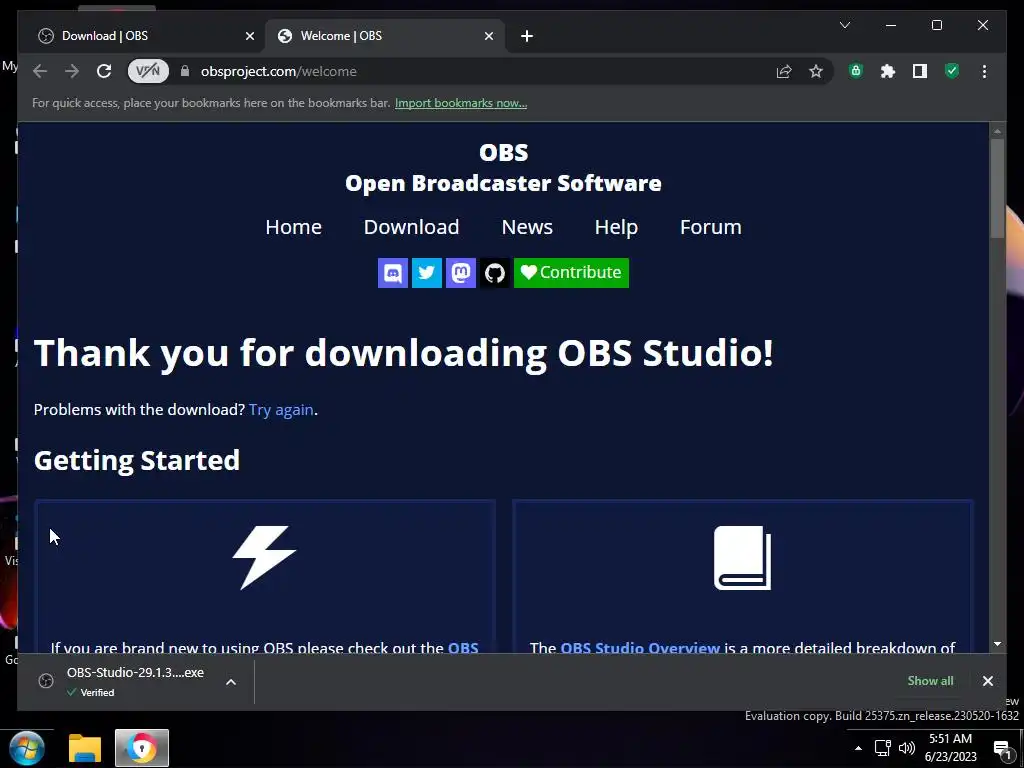Click the browser forward arrow
Viewport: 1024px width, 768px height.
click(x=72, y=71)
